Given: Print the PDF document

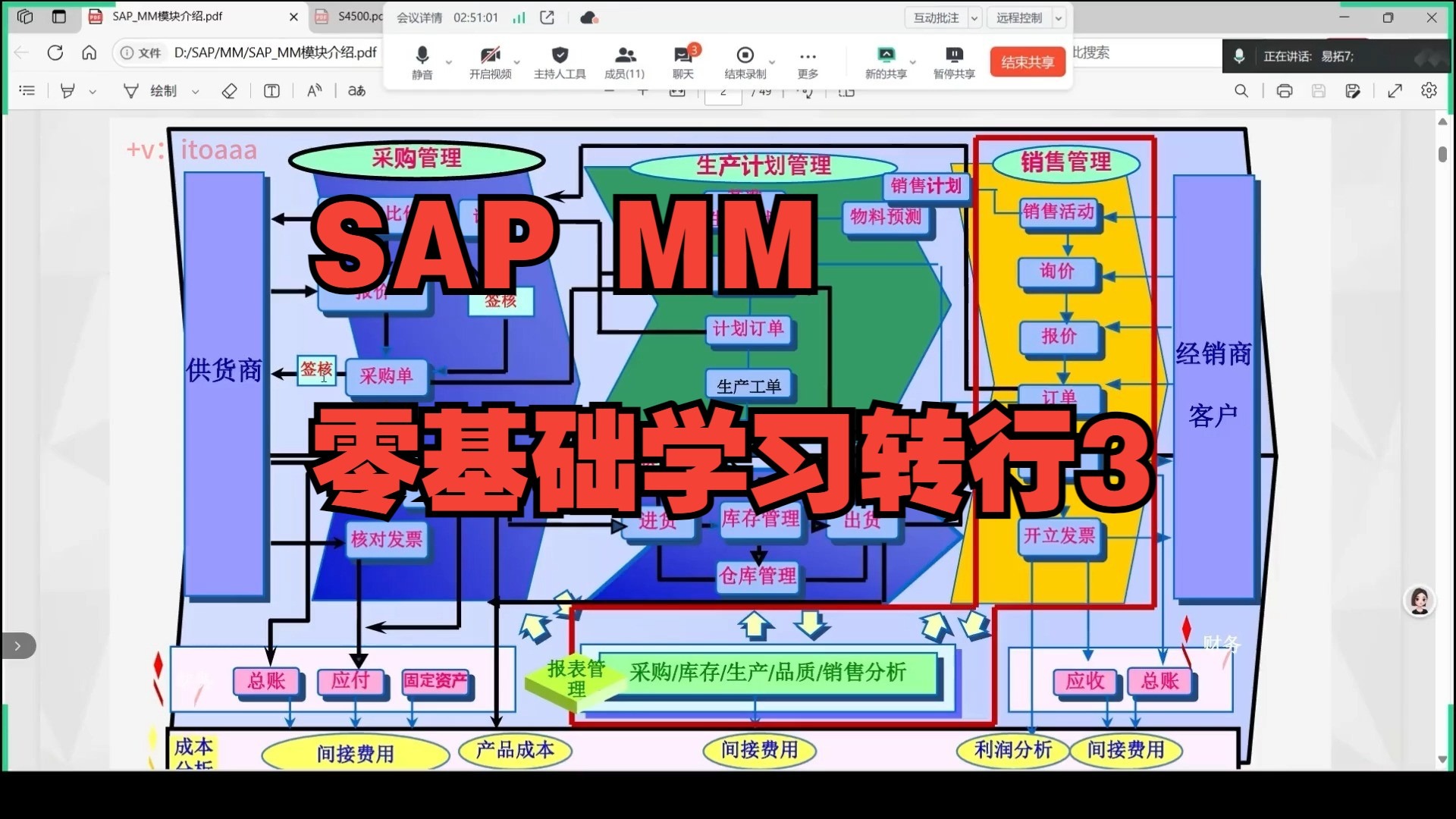Looking at the screenshot, I should [x=1285, y=91].
